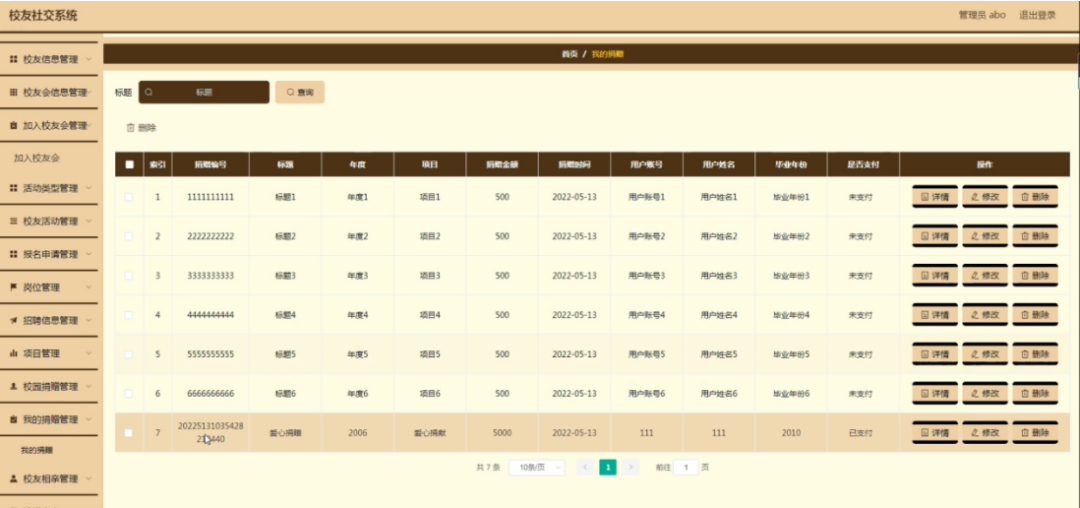Viewport: 1080px width, 508px height.
Task: Toggle the select-all checkbox in table header
Action: pos(129,165)
